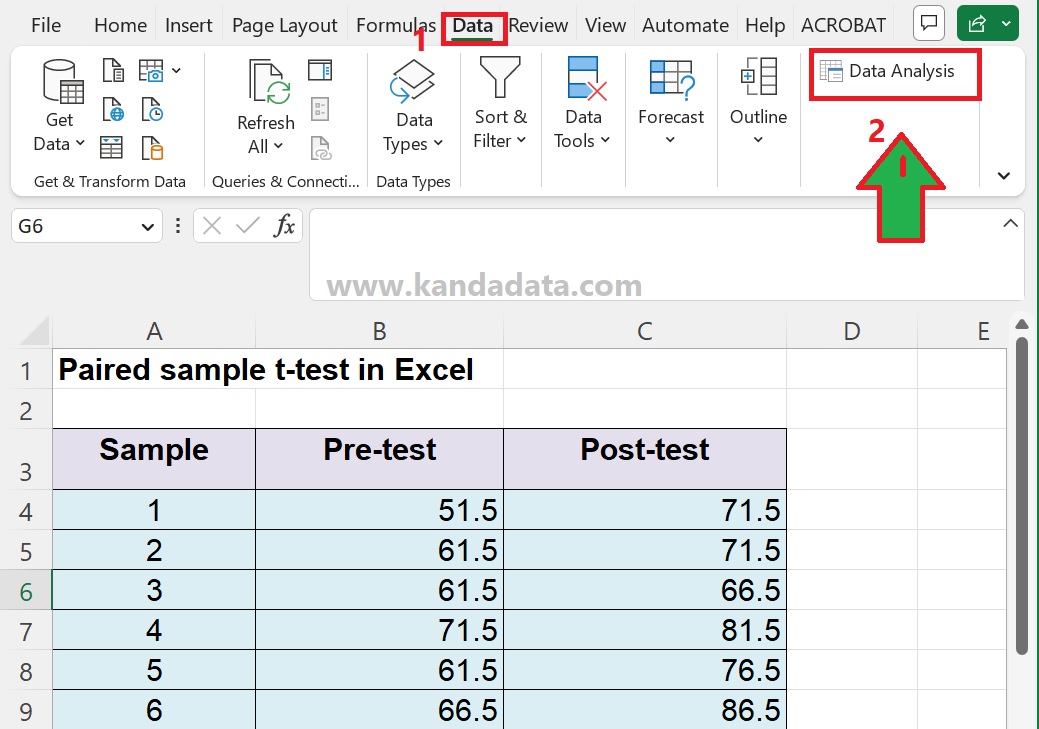This screenshot has width=1039, height=729.
Task: Go to the Automate tab
Action: point(685,26)
